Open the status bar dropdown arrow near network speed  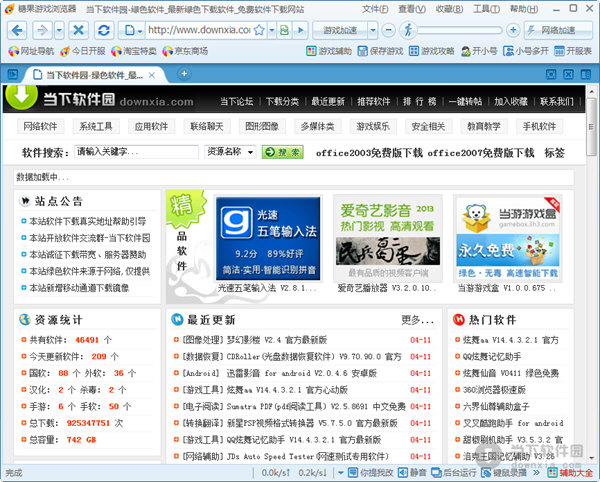pos(340,473)
